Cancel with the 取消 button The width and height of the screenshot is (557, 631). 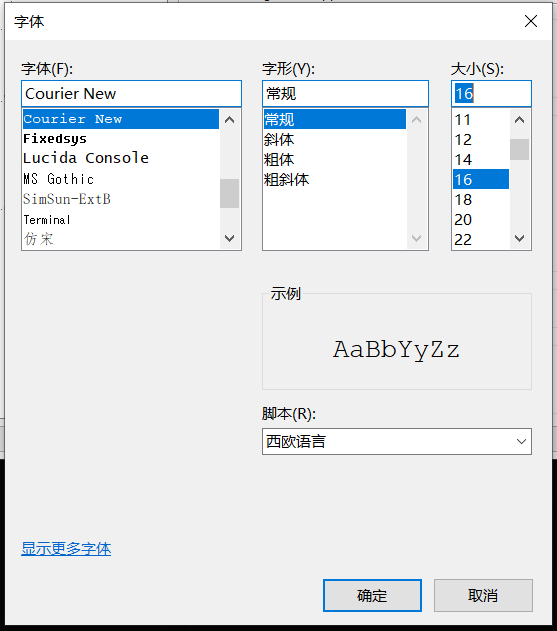pyautogui.click(x=483, y=595)
